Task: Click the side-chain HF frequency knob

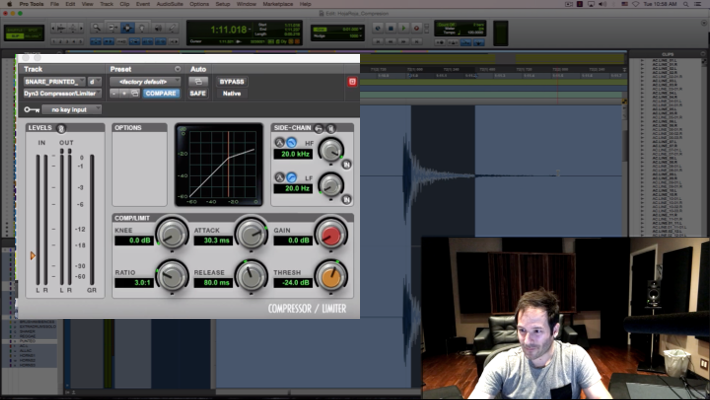Action: (x=331, y=150)
